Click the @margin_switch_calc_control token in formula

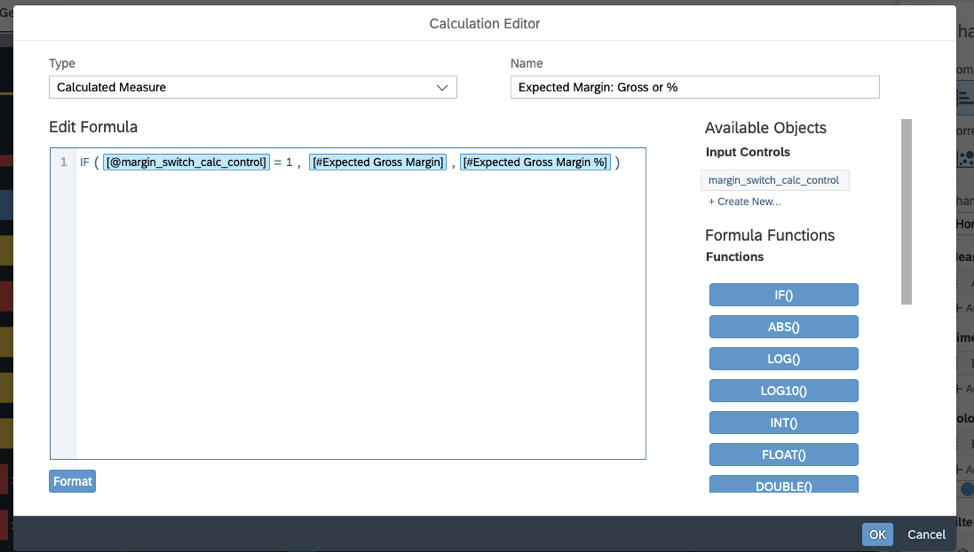click(186, 162)
